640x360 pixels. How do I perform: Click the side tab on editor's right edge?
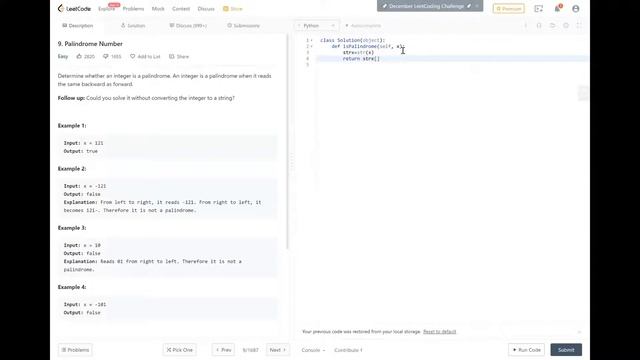pyautogui.click(x=583, y=93)
